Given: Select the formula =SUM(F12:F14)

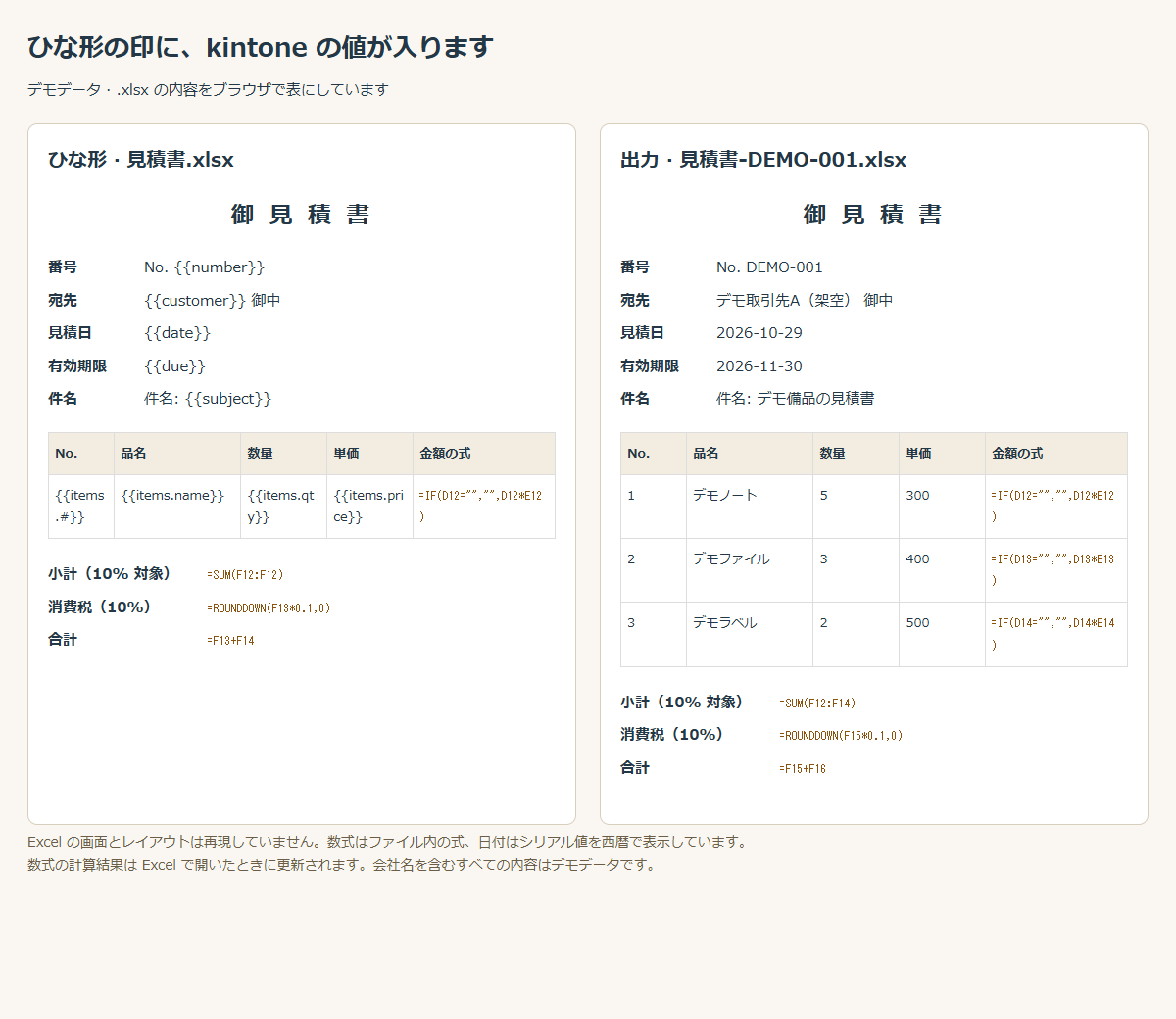Looking at the screenshot, I should [x=817, y=704].
